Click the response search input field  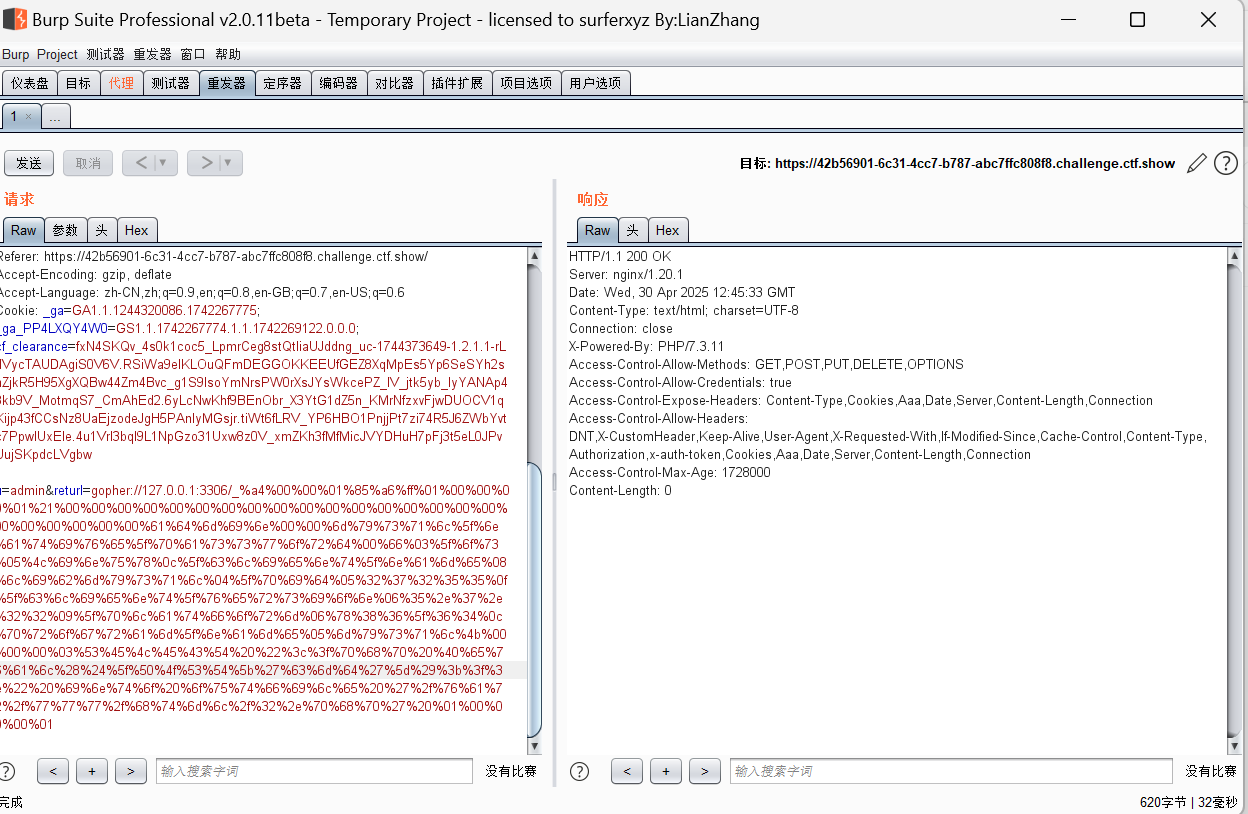pyautogui.click(x=951, y=771)
